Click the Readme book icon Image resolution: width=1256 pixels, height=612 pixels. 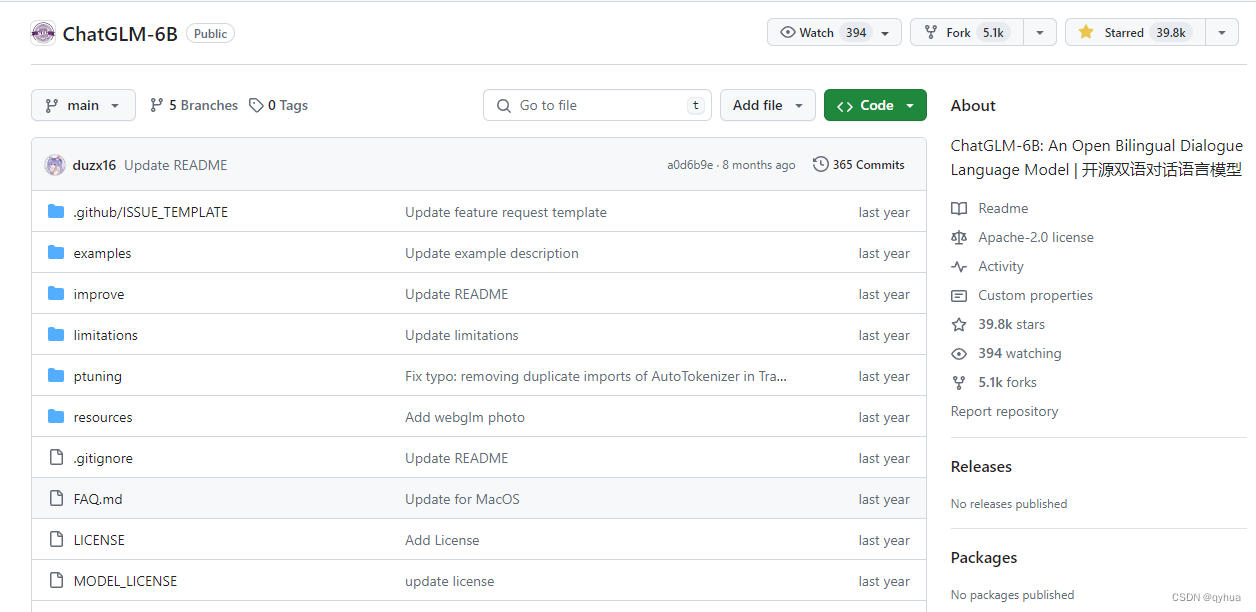(959, 208)
